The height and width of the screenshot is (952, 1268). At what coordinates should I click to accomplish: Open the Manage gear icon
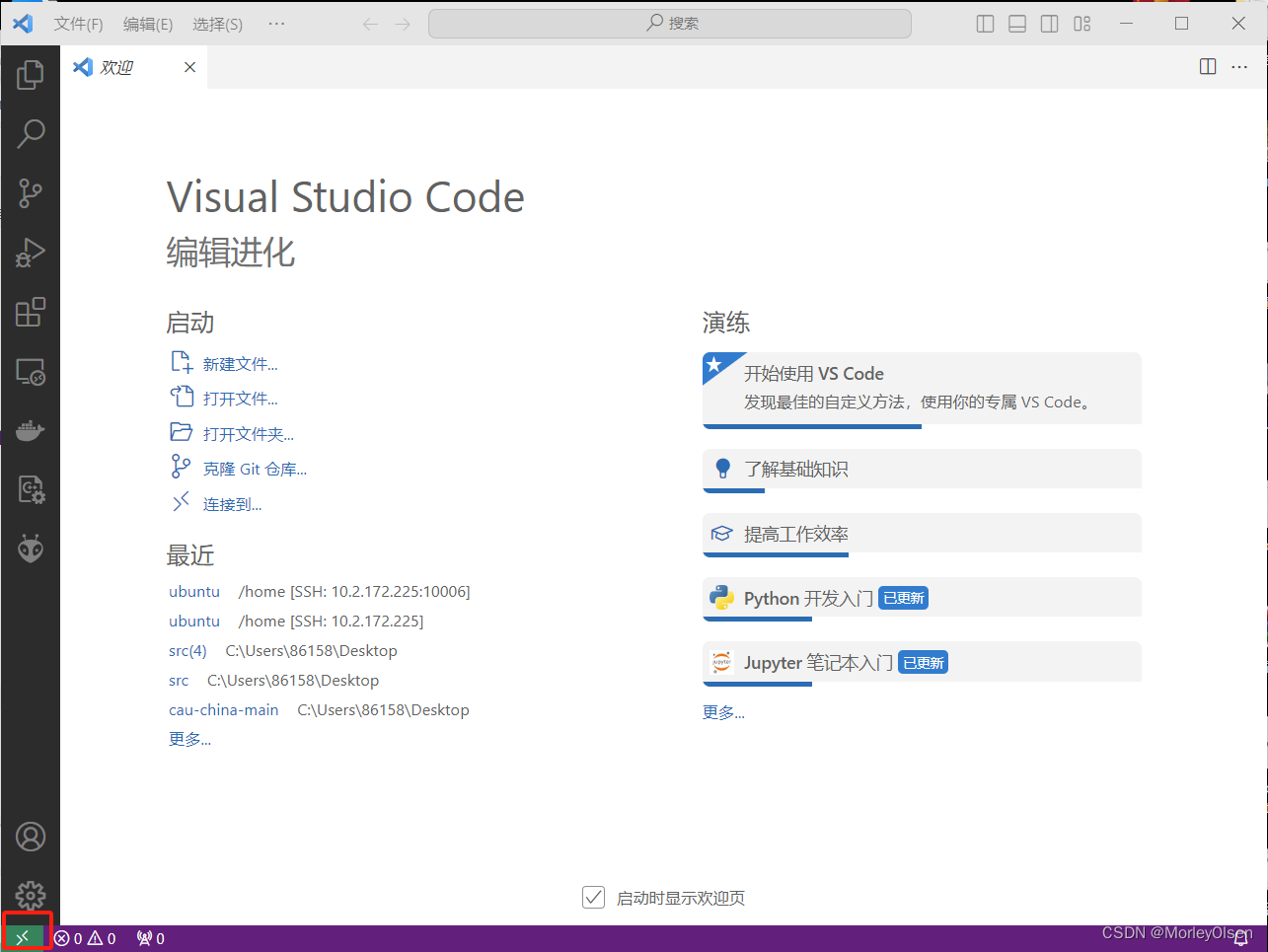click(31, 895)
